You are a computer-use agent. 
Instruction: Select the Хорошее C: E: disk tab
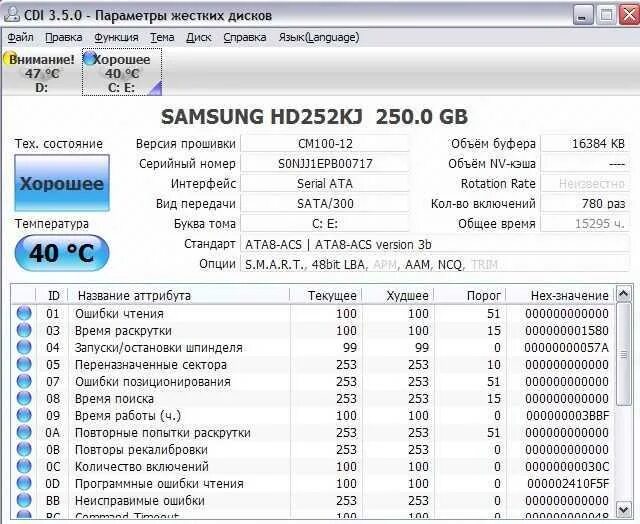(x=122, y=73)
